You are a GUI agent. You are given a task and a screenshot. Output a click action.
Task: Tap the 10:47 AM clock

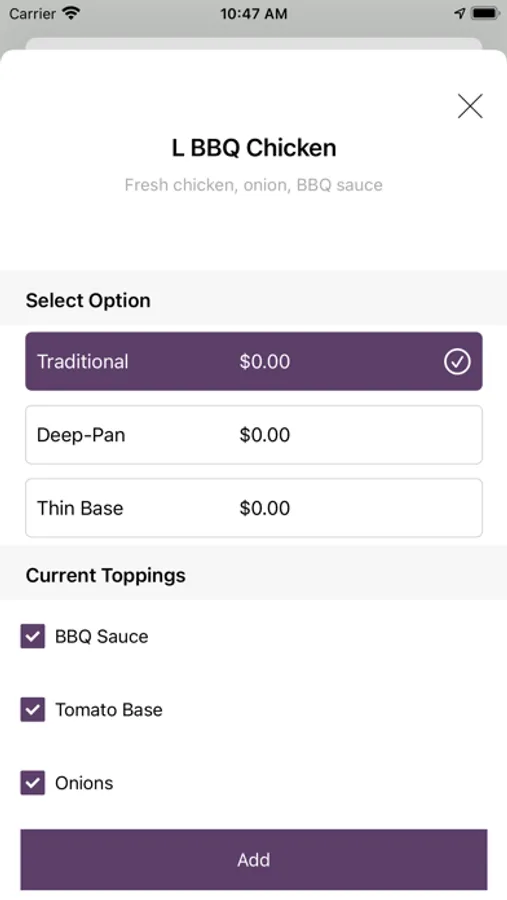click(x=254, y=14)
